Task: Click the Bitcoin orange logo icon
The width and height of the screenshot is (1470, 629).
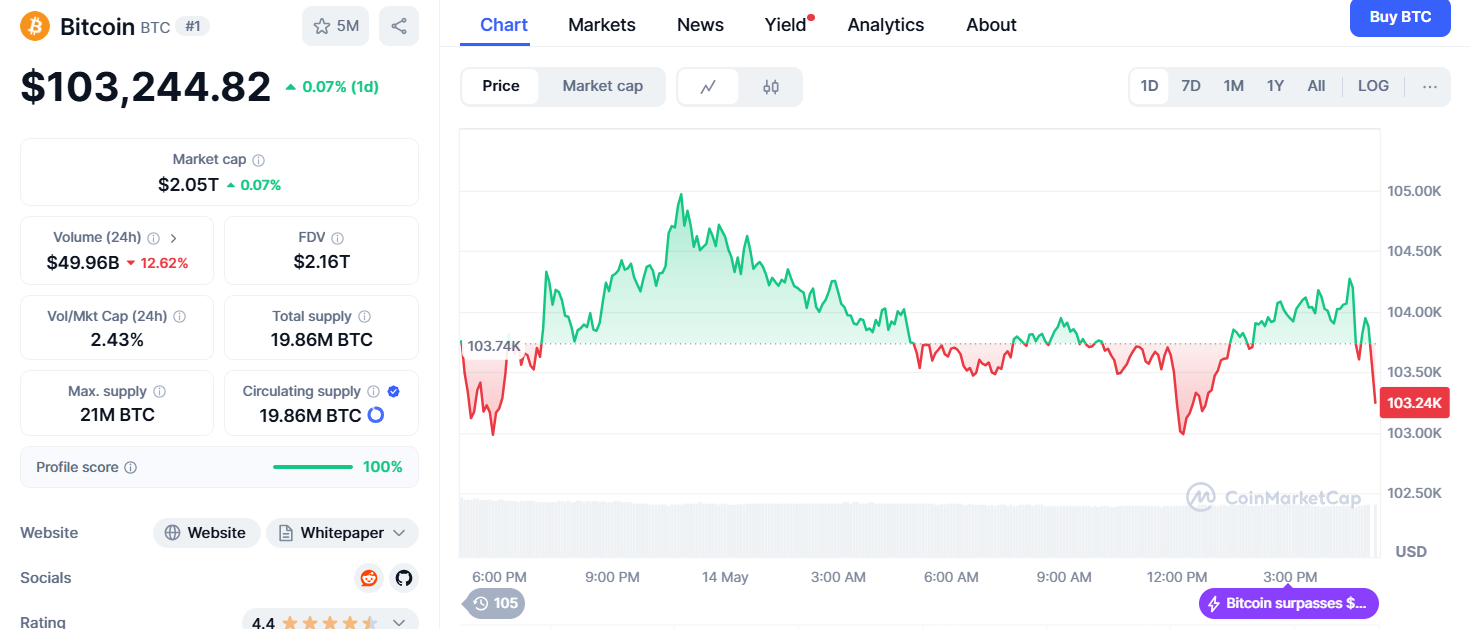Action: [x=35, y=26]
